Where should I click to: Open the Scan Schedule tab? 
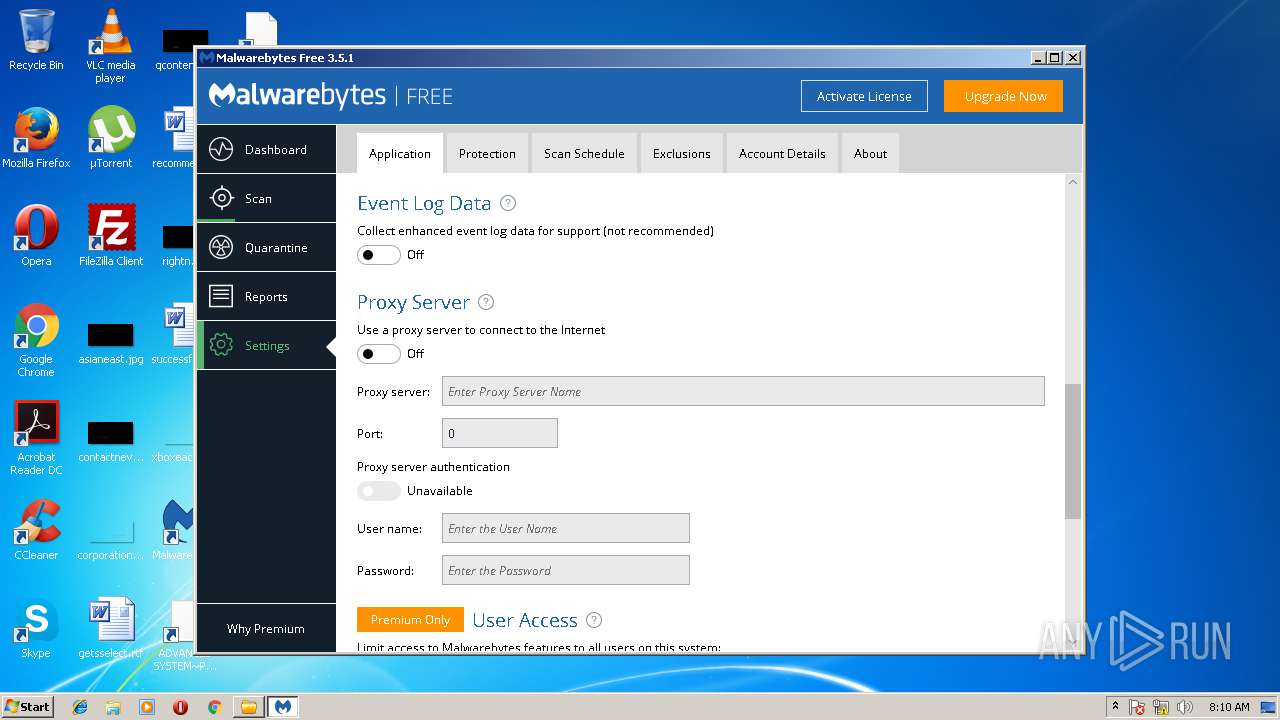point(584,154)
